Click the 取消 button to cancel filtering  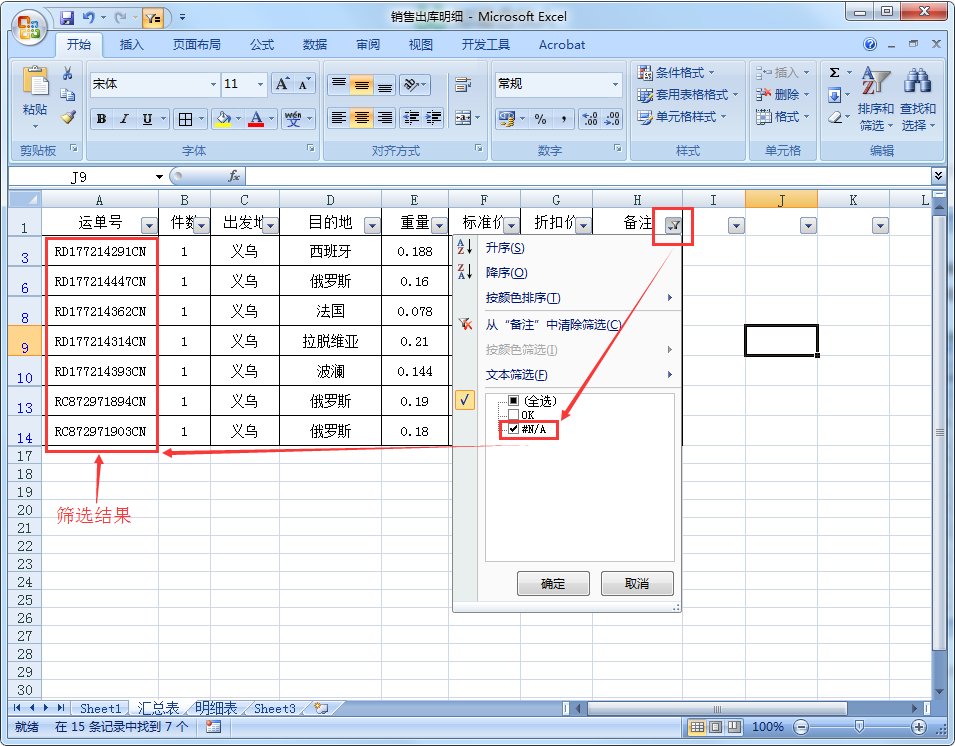(637, 583)
